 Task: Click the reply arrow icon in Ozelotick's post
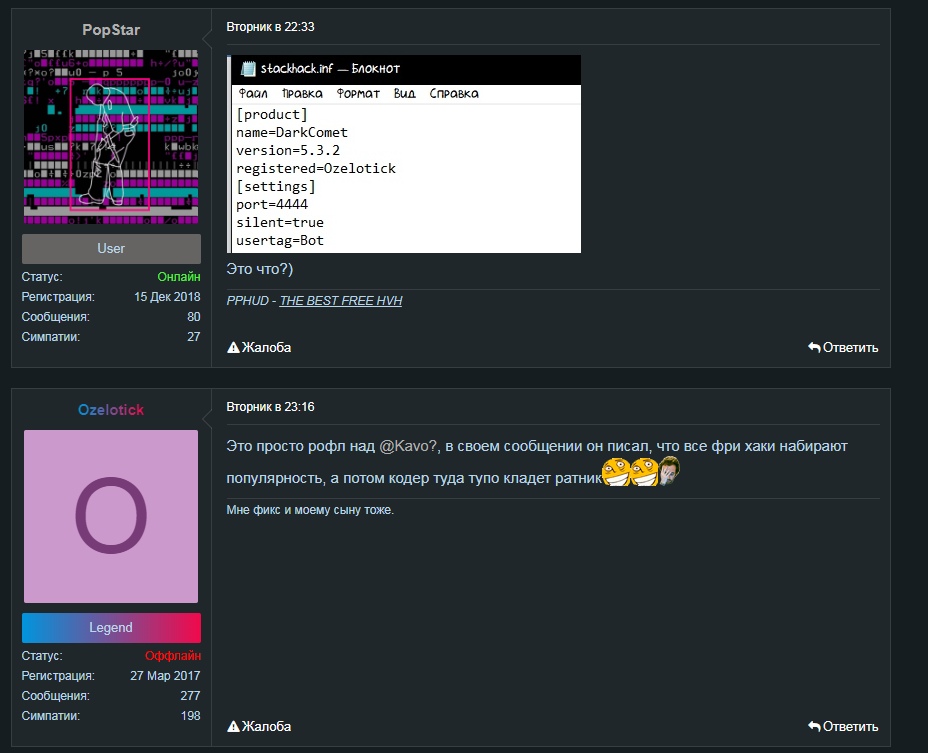tap(814, 727)
